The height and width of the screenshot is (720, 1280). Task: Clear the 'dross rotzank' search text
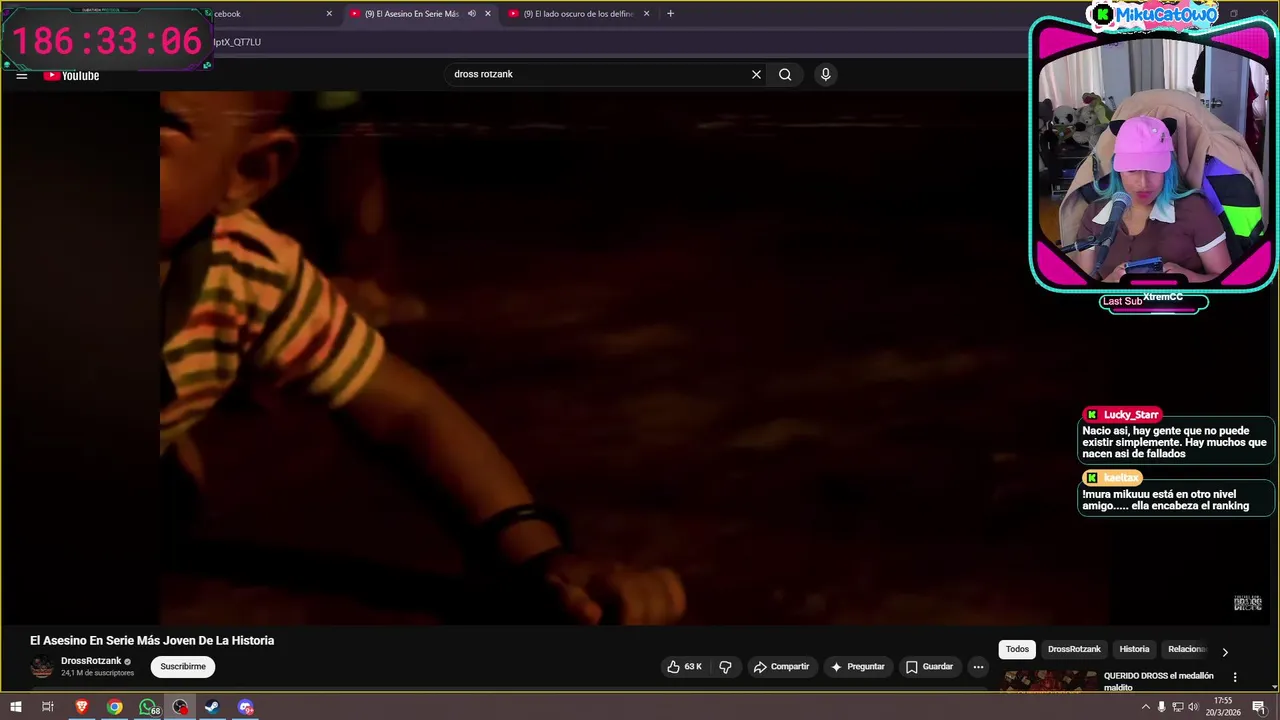(756, 74)
